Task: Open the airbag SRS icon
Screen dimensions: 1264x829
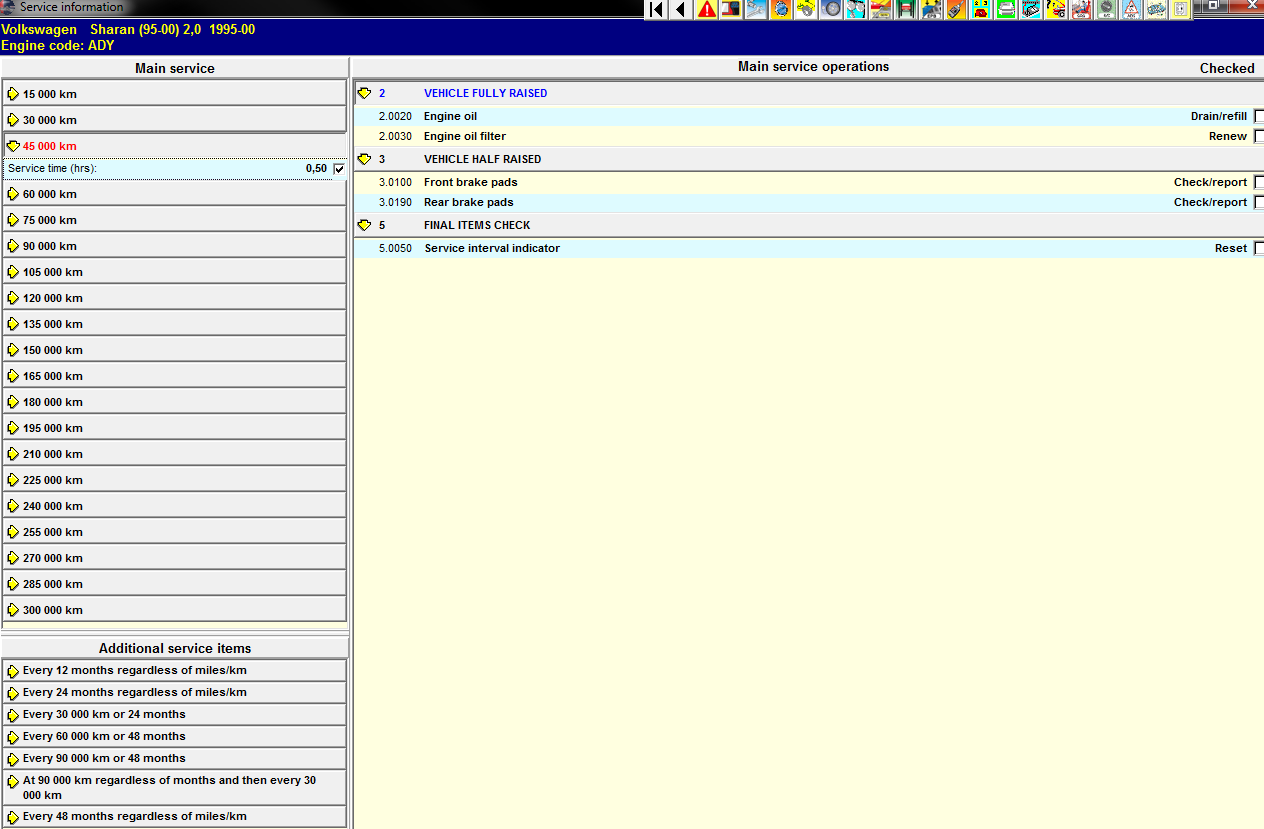Action: pos(1082,9)
